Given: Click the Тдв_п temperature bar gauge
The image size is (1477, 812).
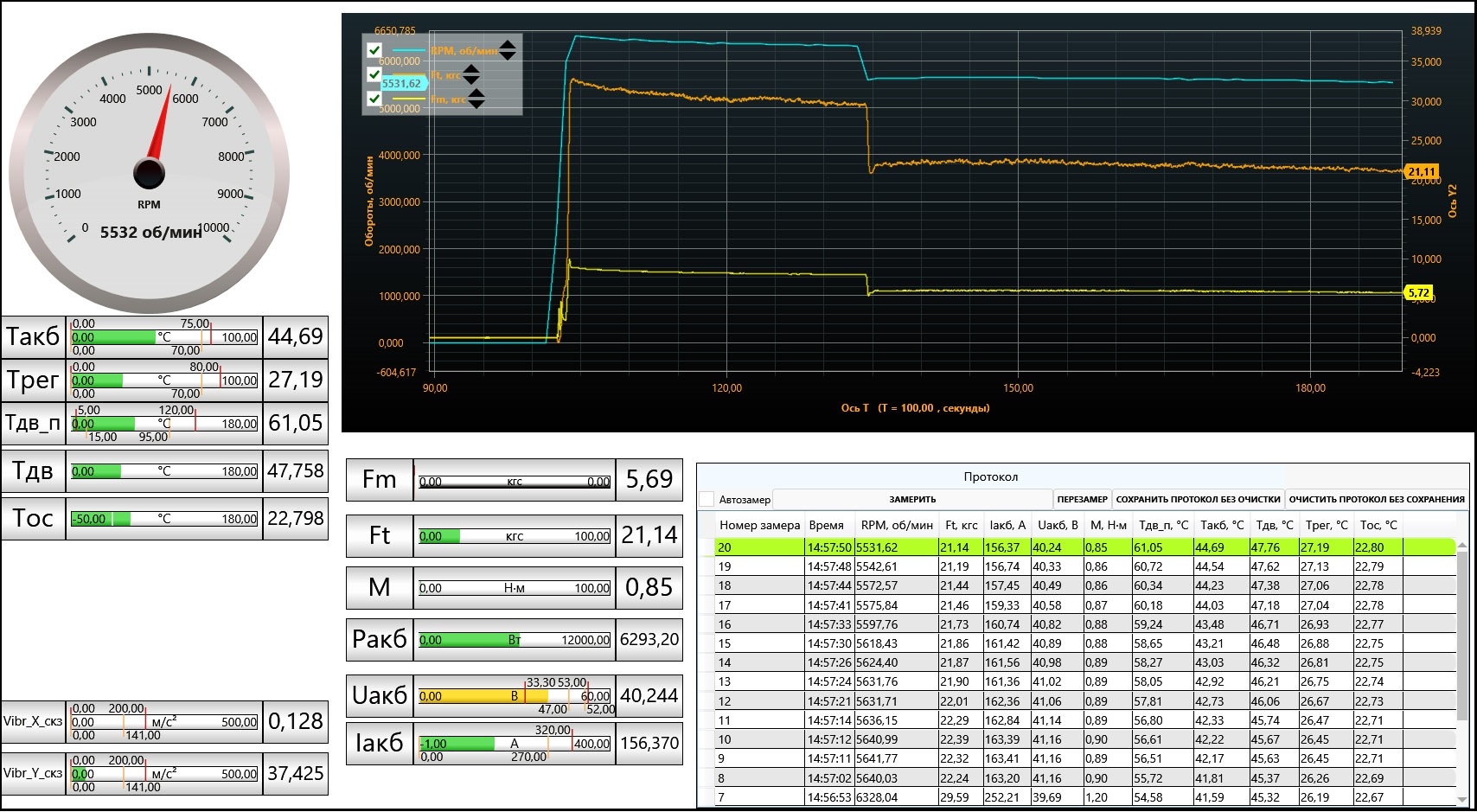Looking at the screenshot, I should point(164,424).
